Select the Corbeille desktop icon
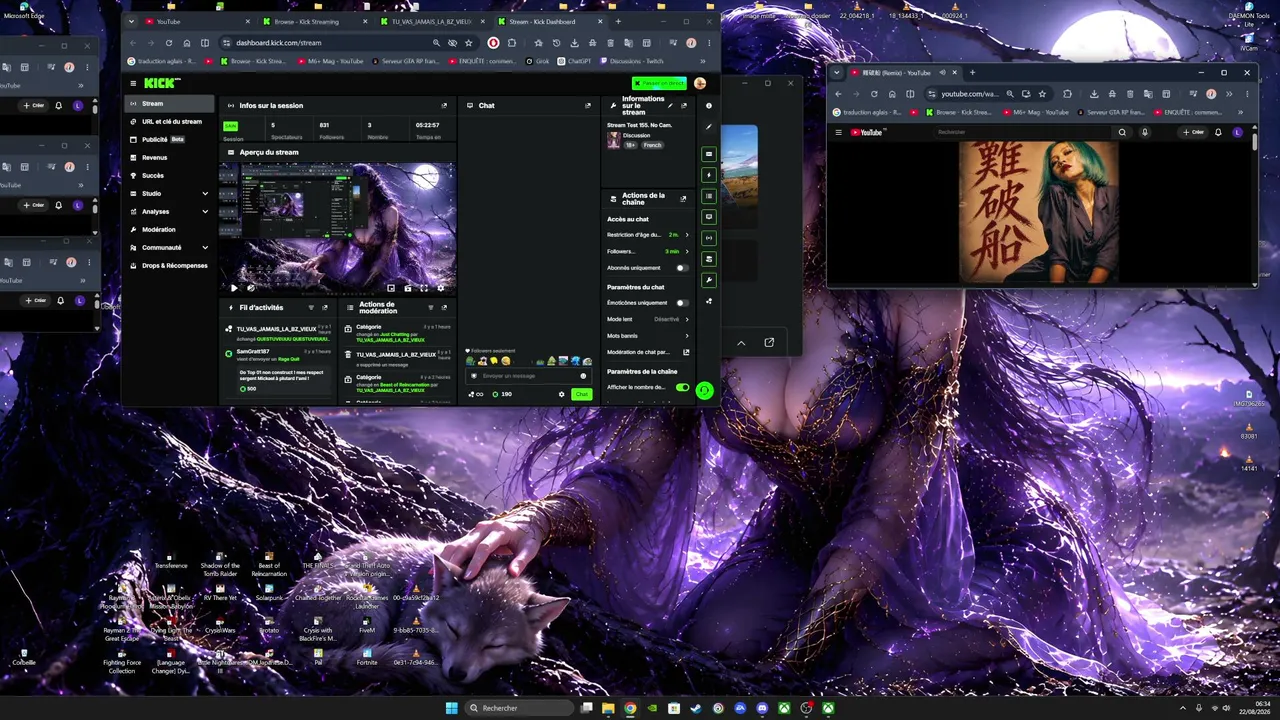This screenshot has width=1280, height=720. click(24, 657)
